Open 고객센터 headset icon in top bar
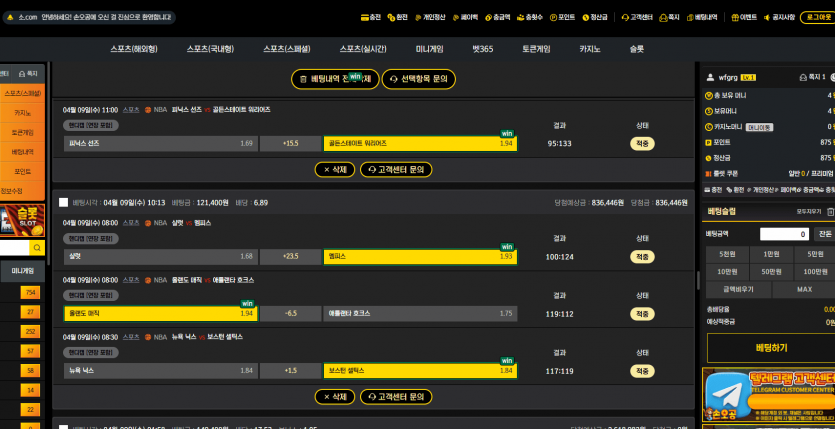 [624, 17]
